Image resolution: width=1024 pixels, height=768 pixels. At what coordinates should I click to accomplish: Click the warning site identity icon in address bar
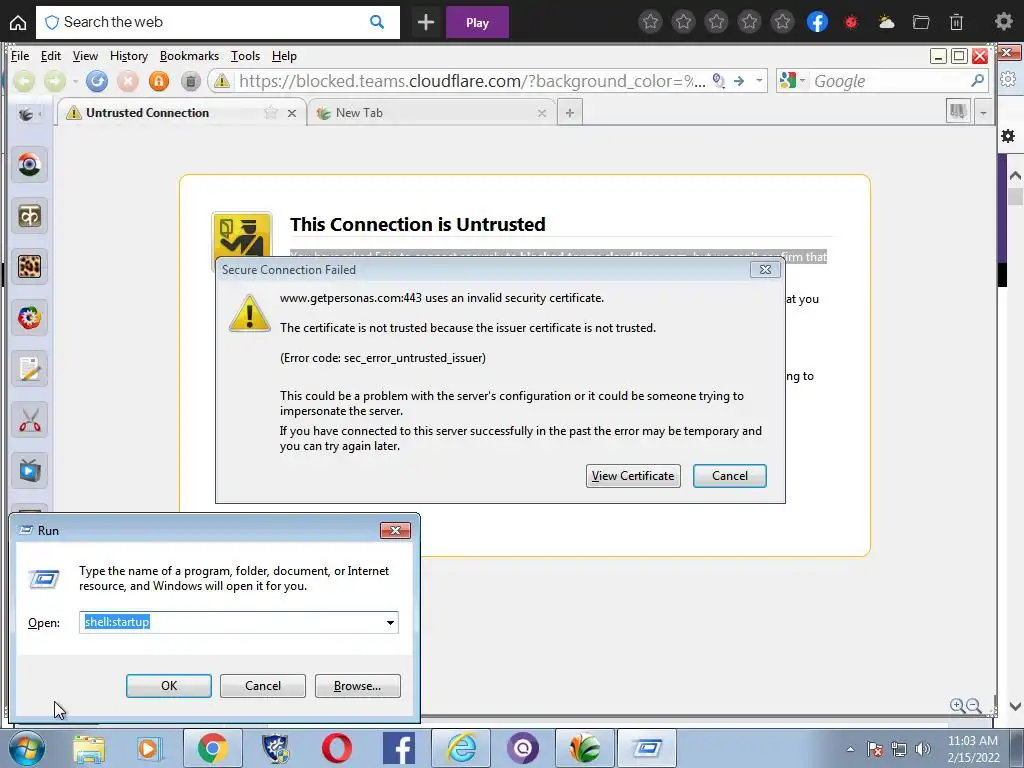tap(222, 81)
